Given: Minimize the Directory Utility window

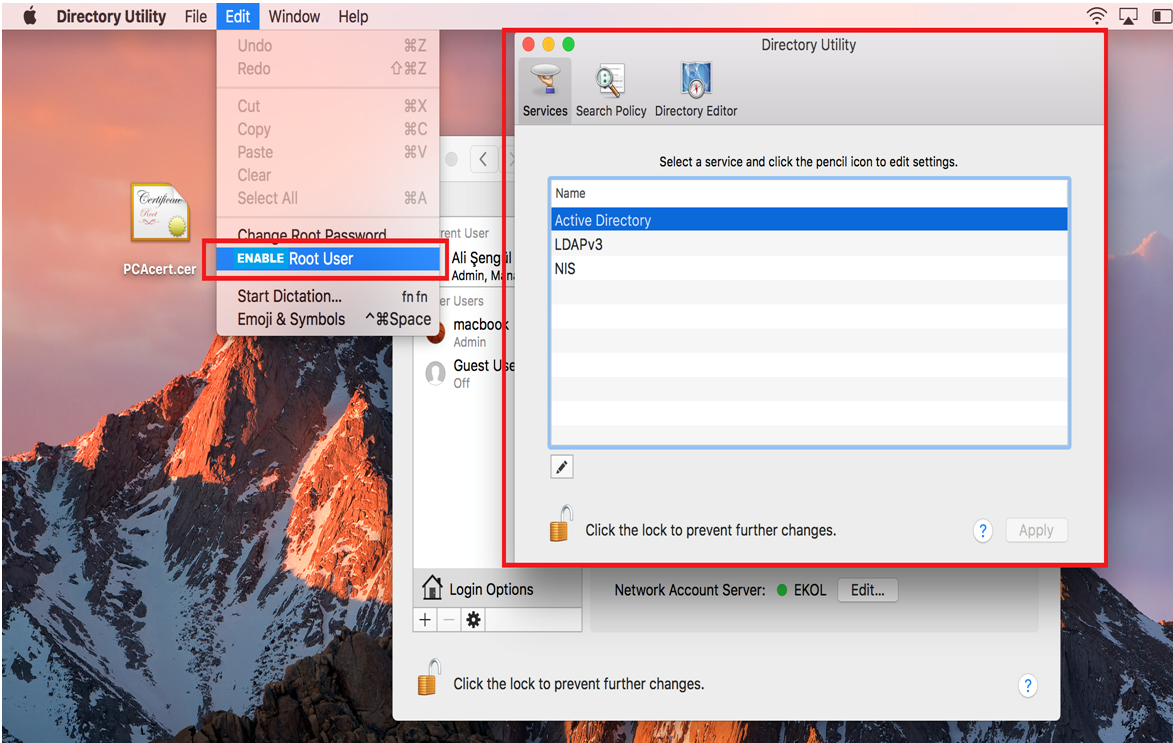Looking at the screenshot, I should tap(548, 44).
